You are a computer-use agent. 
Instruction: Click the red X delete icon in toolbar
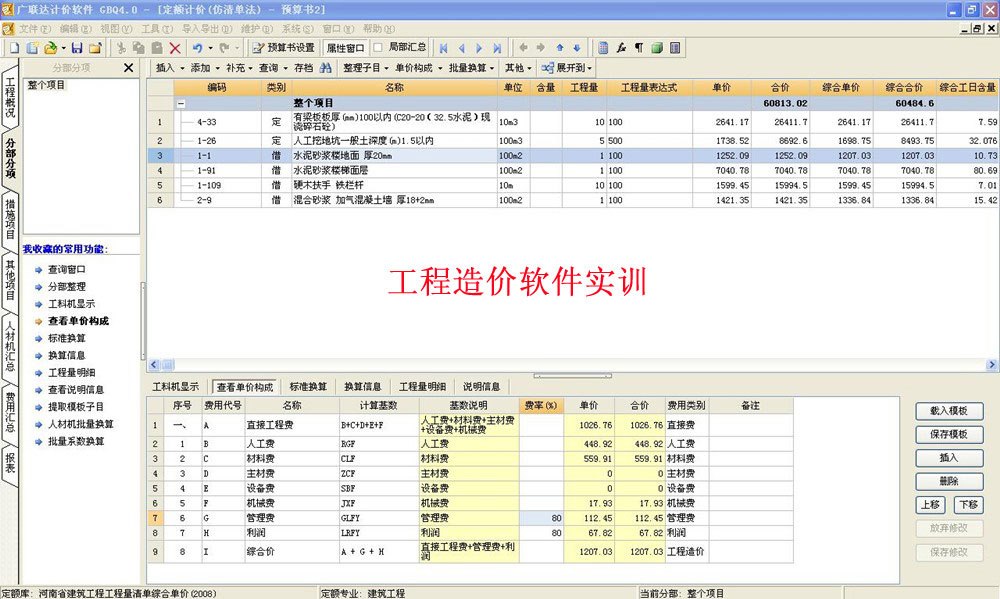(x=175, y=47)
